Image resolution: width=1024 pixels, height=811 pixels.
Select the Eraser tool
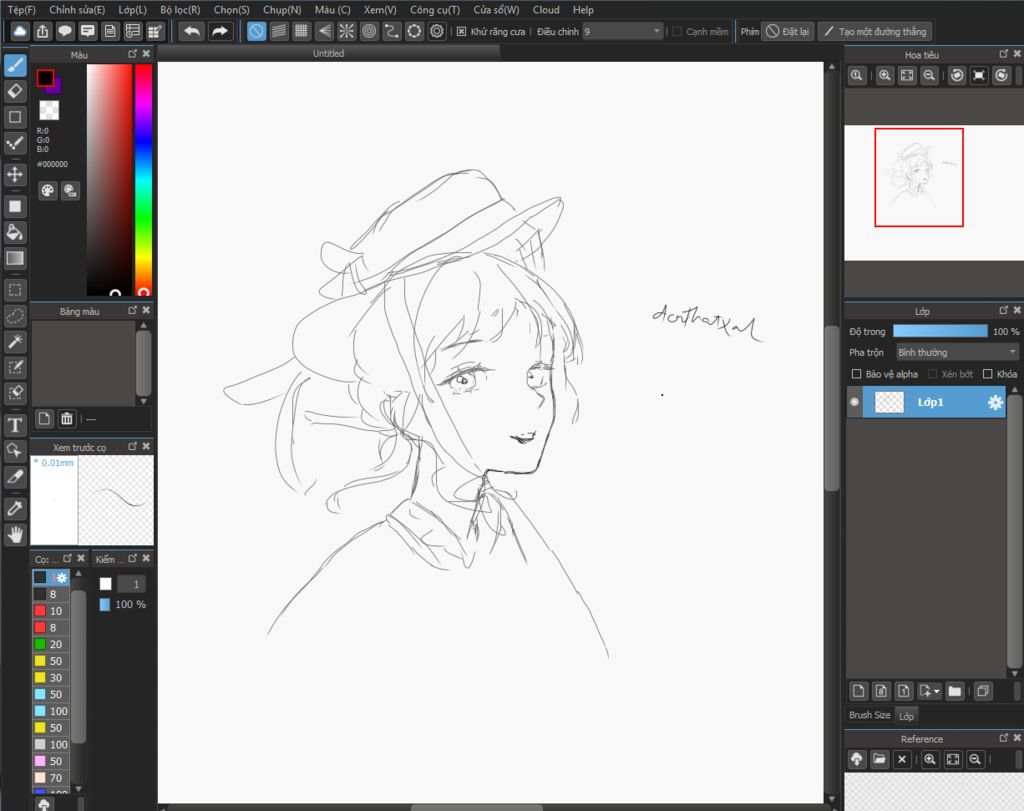pos(15,91)
